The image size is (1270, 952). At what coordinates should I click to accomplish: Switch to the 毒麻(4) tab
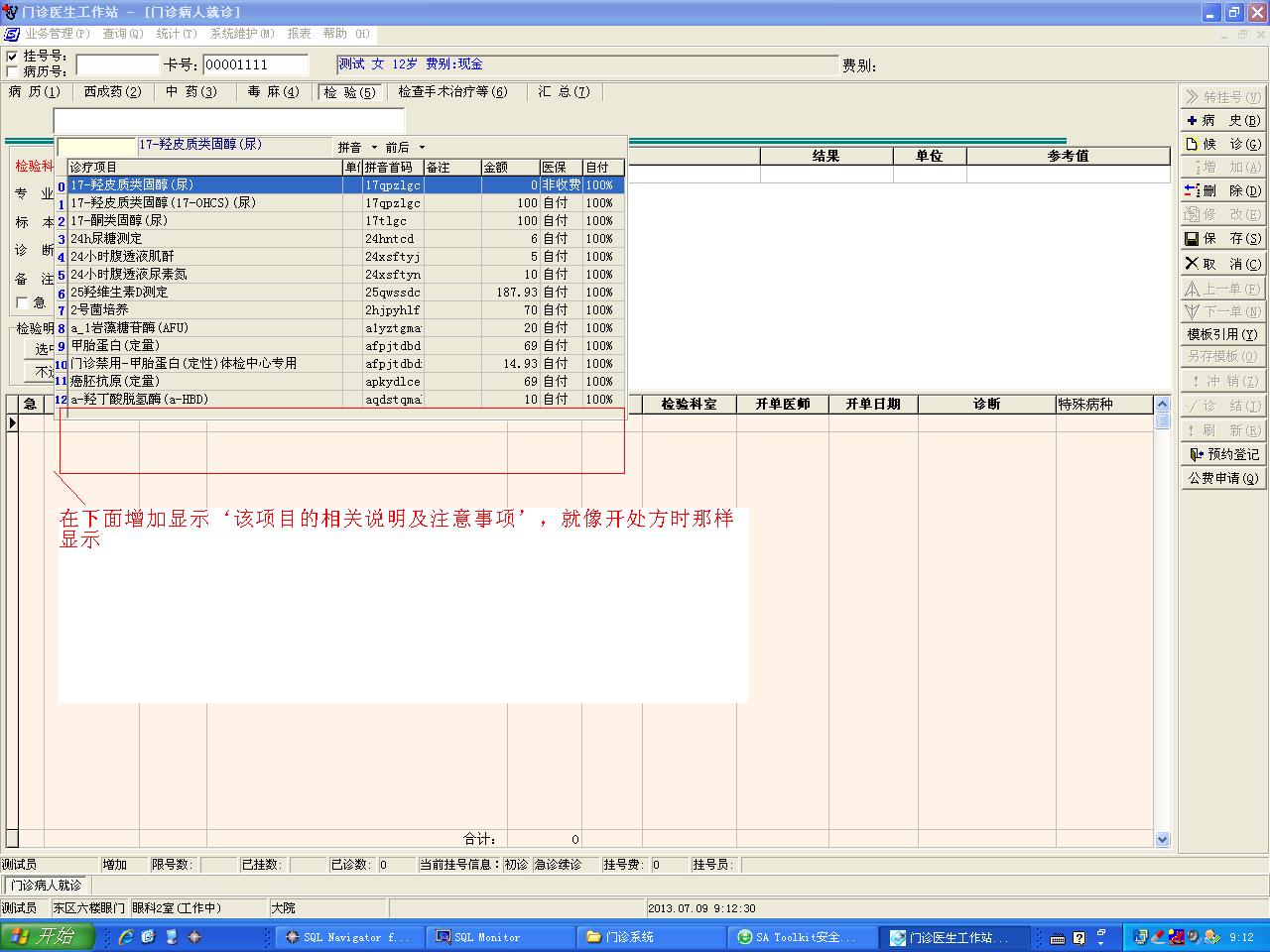tap(273, 92)
